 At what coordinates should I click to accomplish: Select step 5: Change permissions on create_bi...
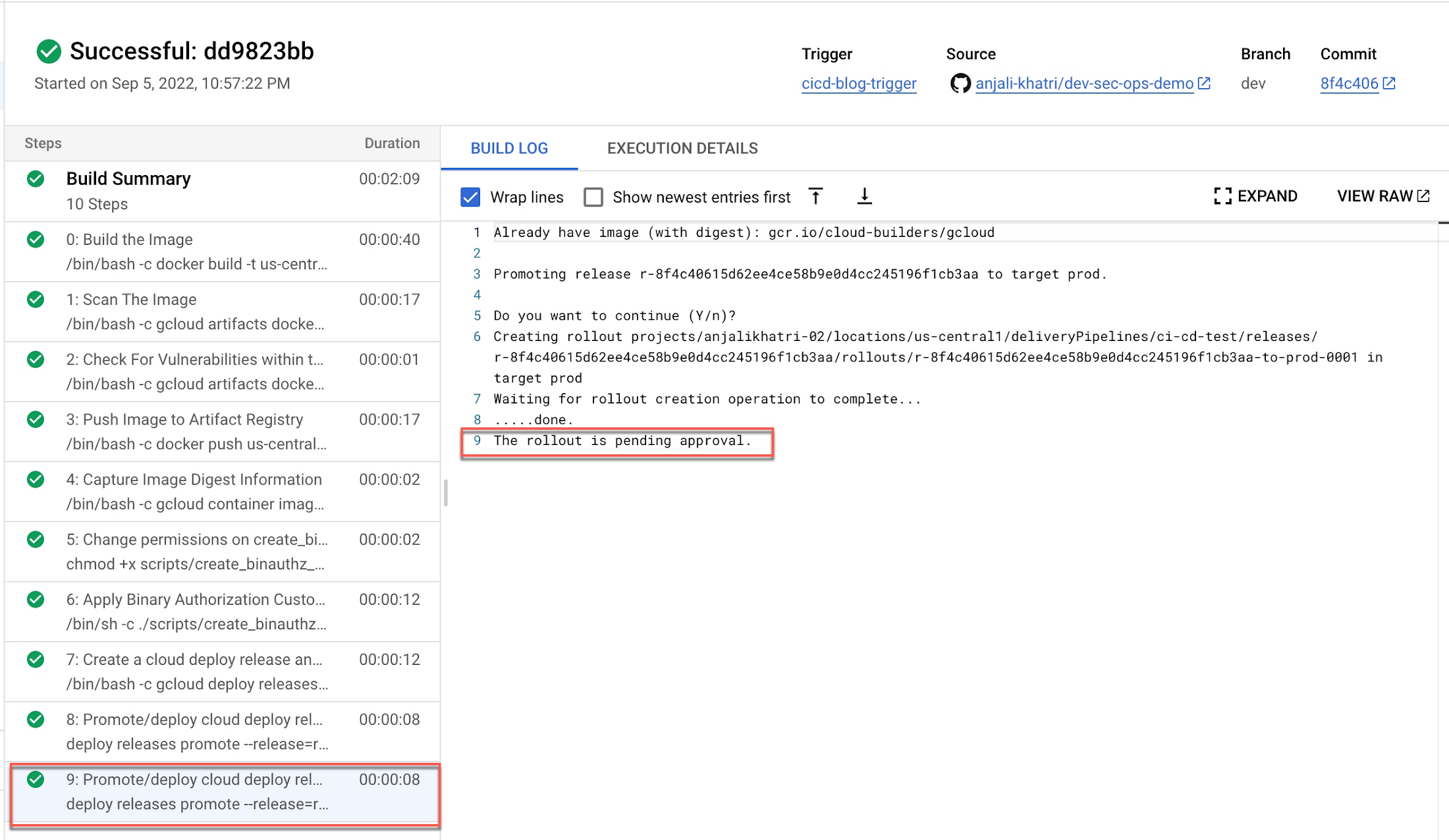tap(223, 552)
